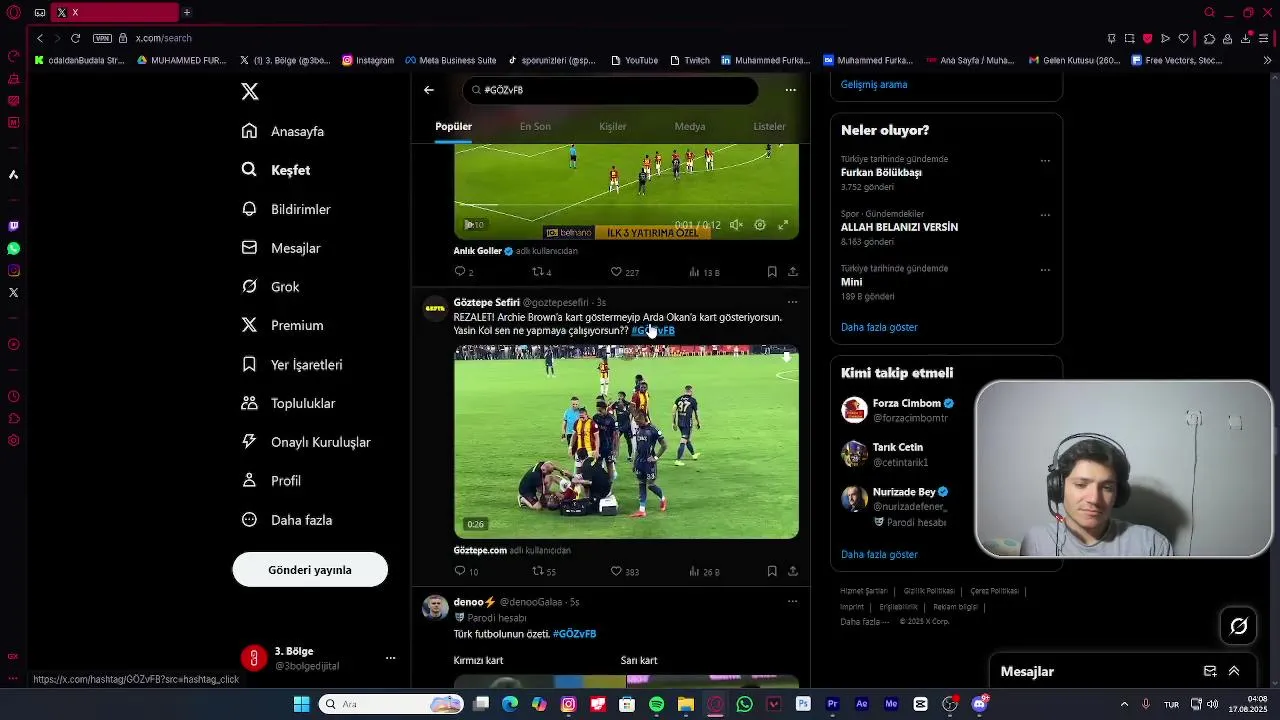The height and width of the screenshot is (720, 1280).
Task: Open Forza Cimbom suggested account
Action: pos(906,404)
